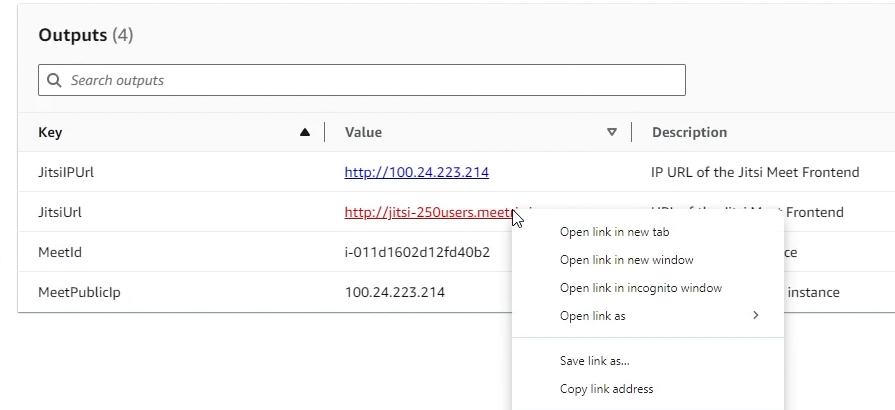Click the Value column sort triangle
The image size is (895, 410).
pyautogui.click(x=612, y=132)
